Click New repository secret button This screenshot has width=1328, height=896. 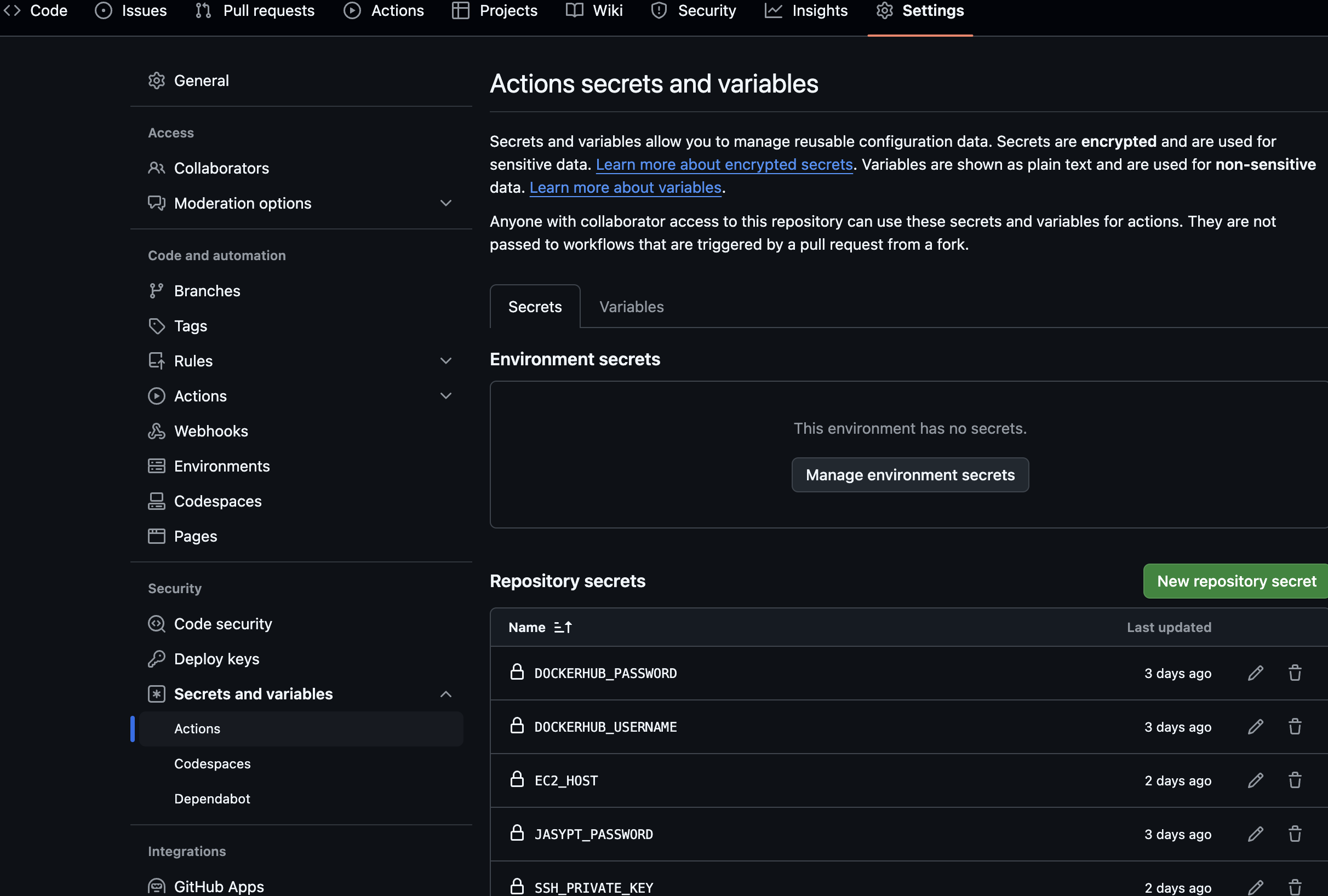[1236, 581]
